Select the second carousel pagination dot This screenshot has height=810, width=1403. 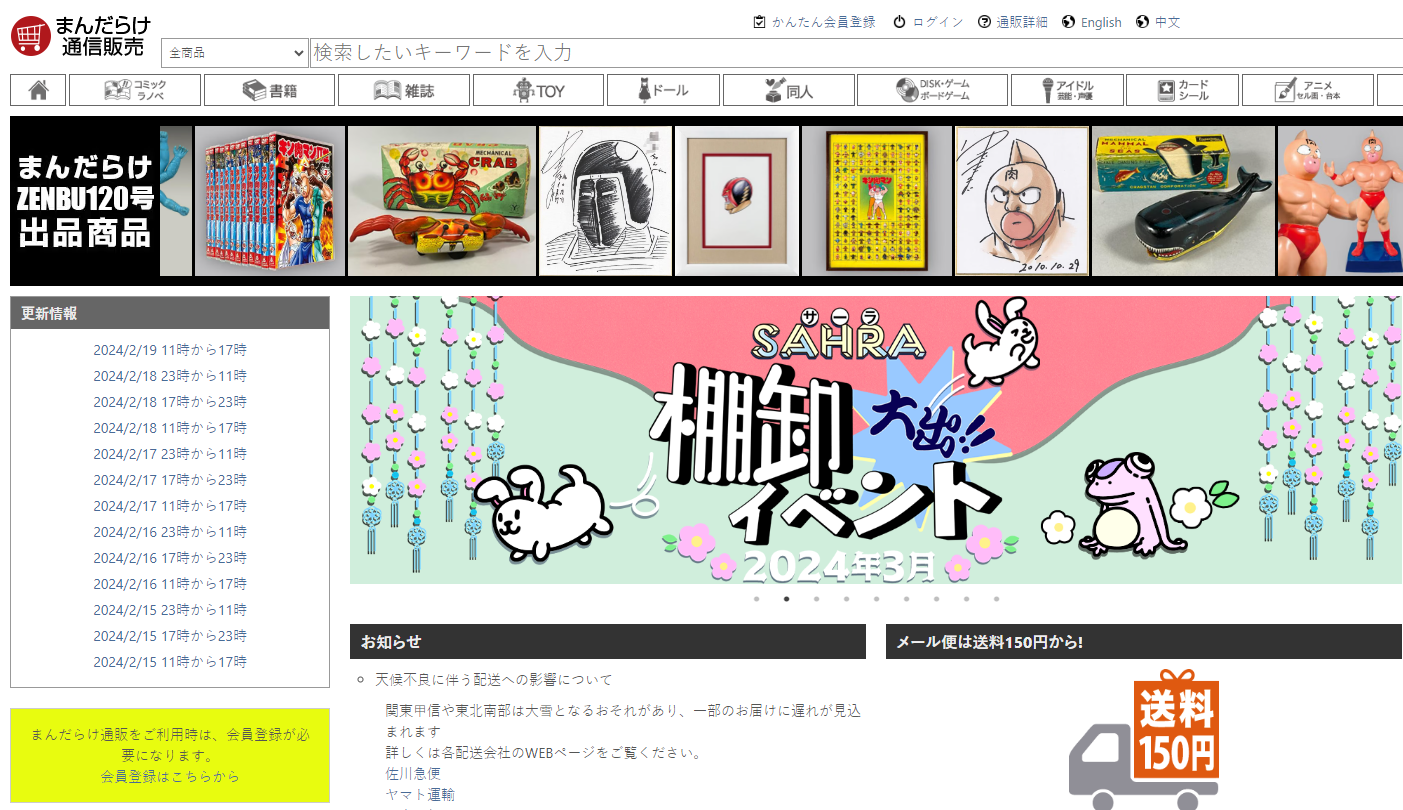787,599
